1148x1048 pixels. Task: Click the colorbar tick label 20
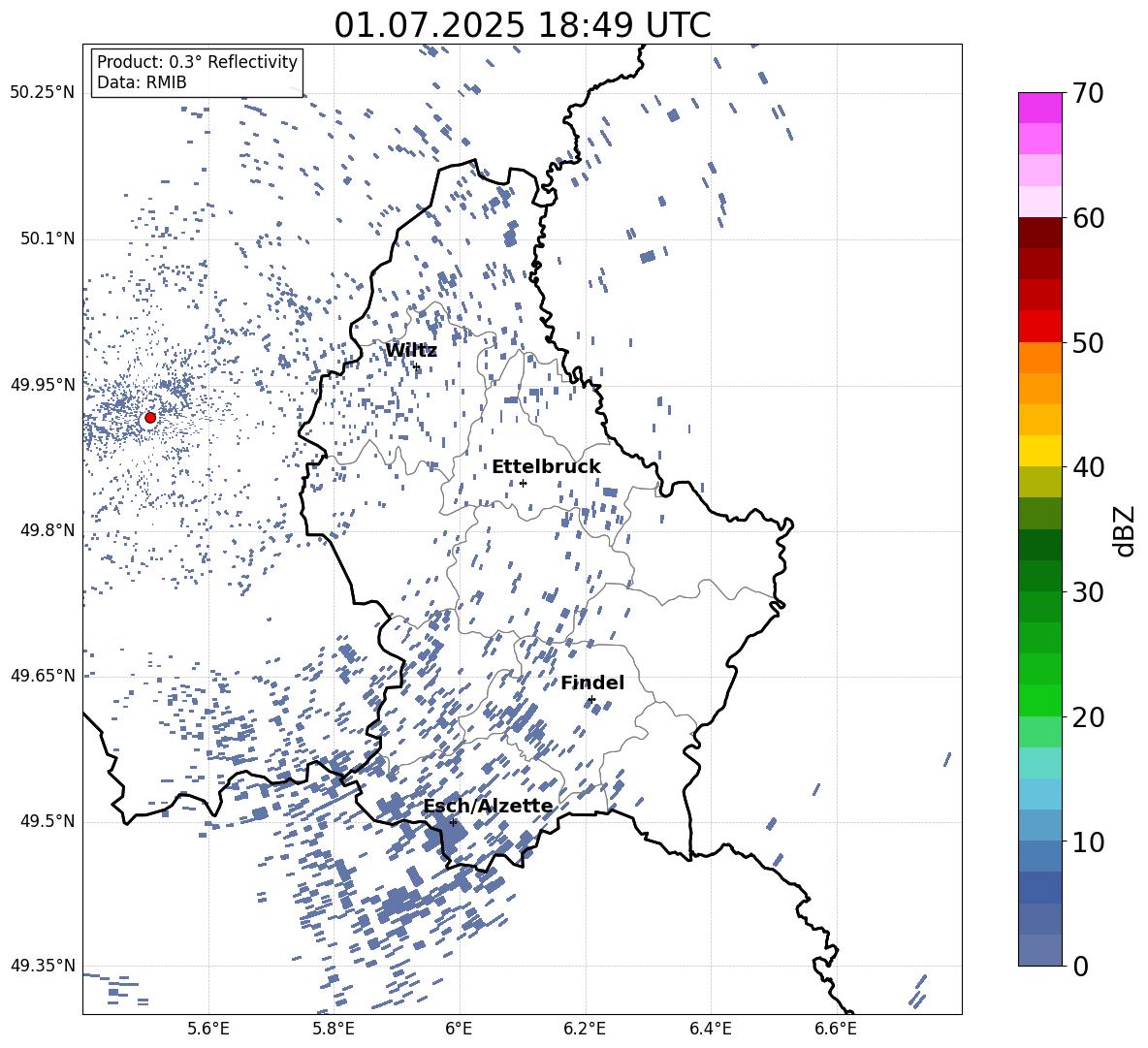tap(1088, 717)
